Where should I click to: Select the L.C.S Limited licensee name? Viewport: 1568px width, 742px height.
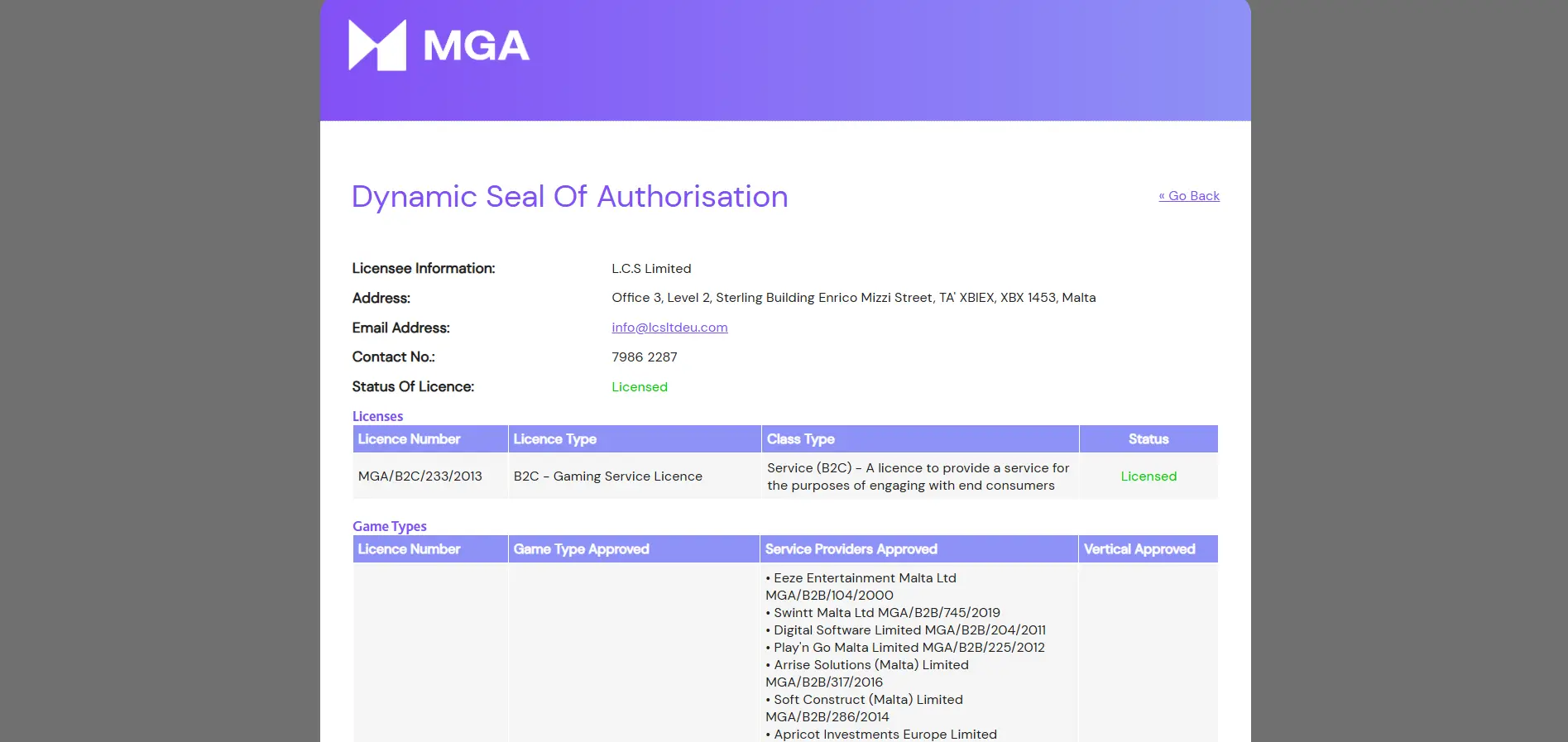651,269
